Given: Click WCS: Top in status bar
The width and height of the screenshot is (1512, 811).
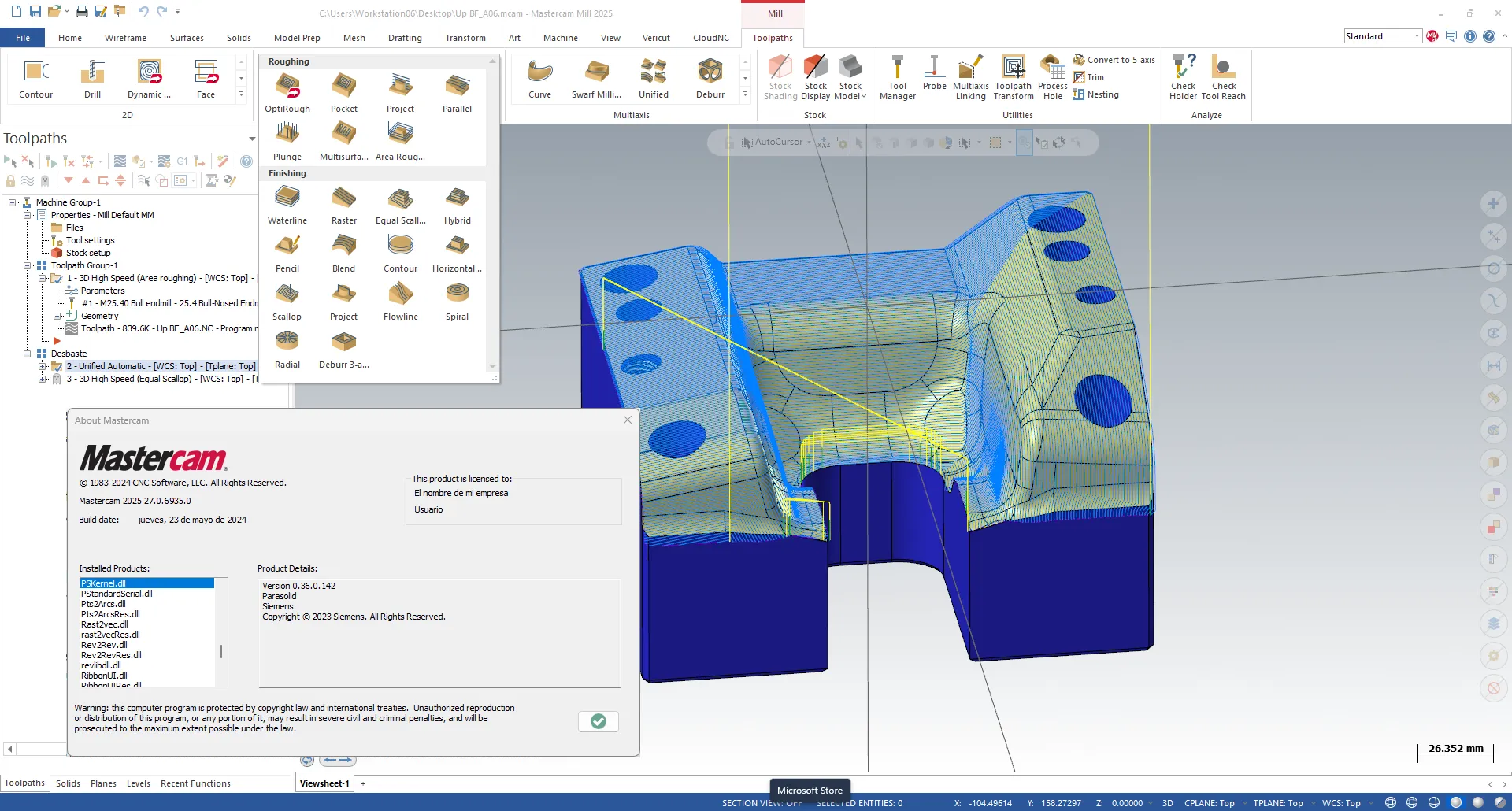Looking at the screenshot, I should [1341, 803].
